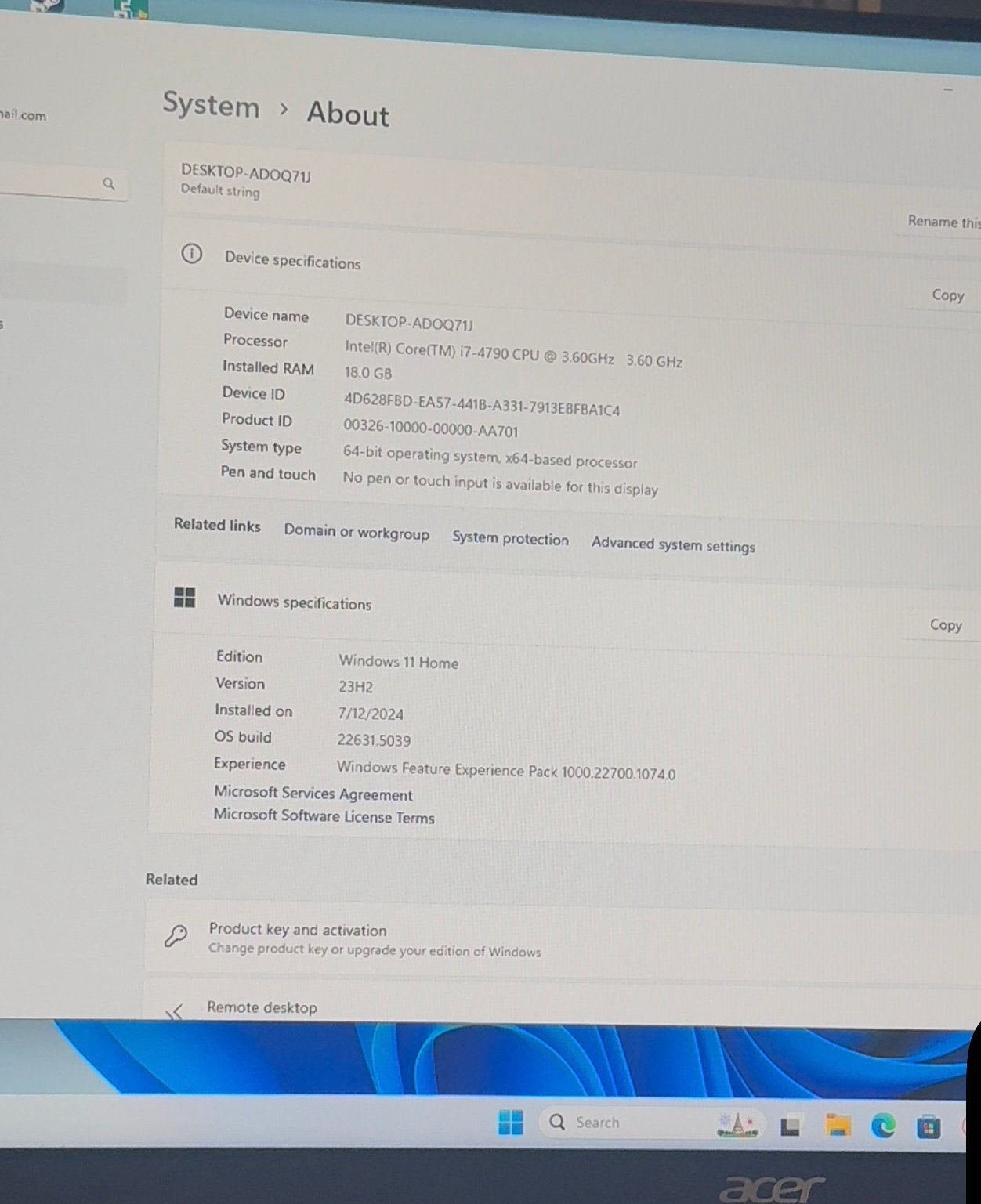Open the Task View taskbar icon
Viewport: 981px width, 1204px height.
point(791,1126)
